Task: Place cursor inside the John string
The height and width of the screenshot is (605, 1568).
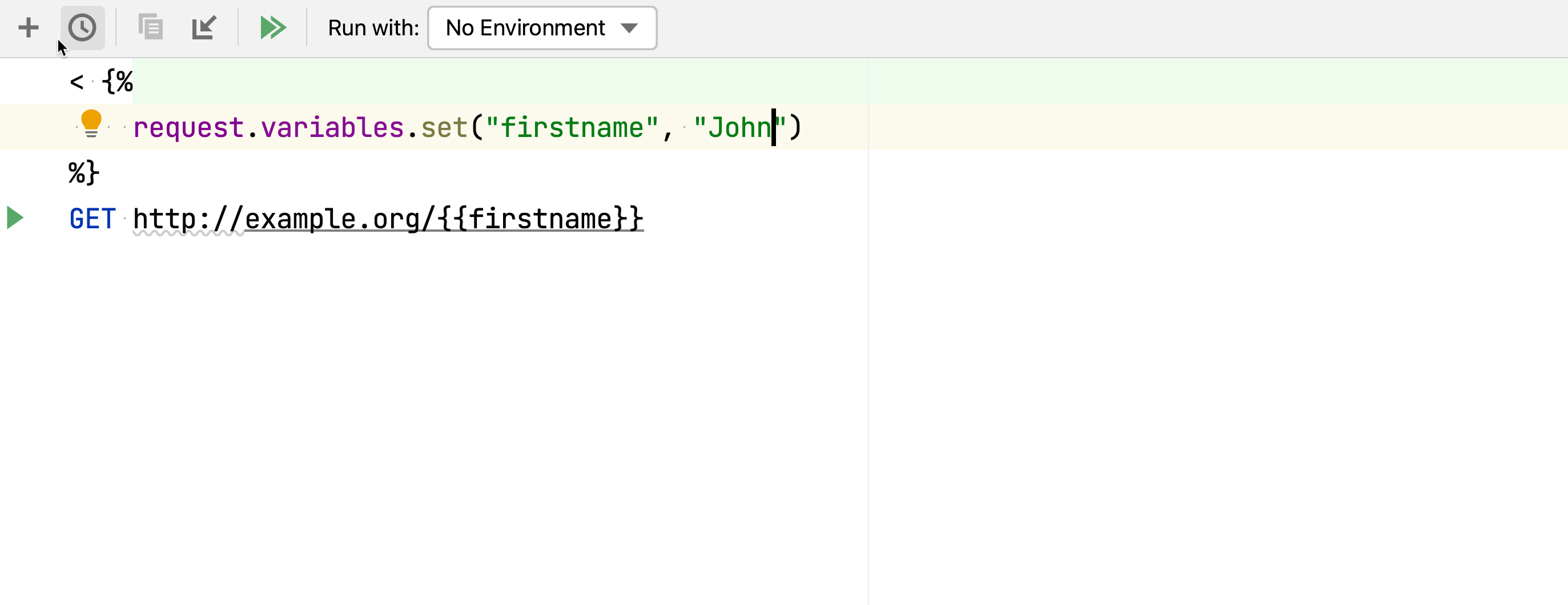Action: (737, 127)
